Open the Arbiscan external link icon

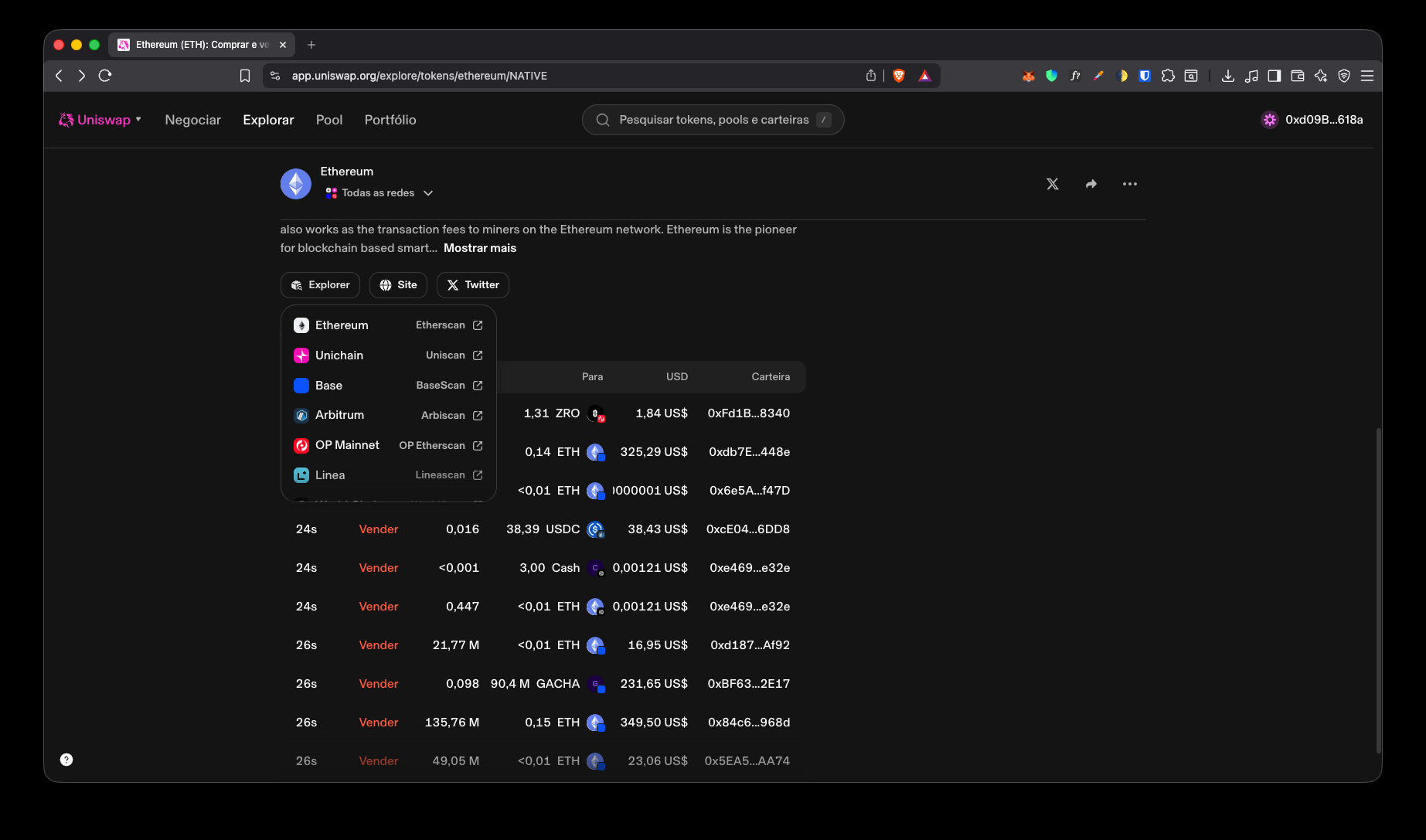478,416
